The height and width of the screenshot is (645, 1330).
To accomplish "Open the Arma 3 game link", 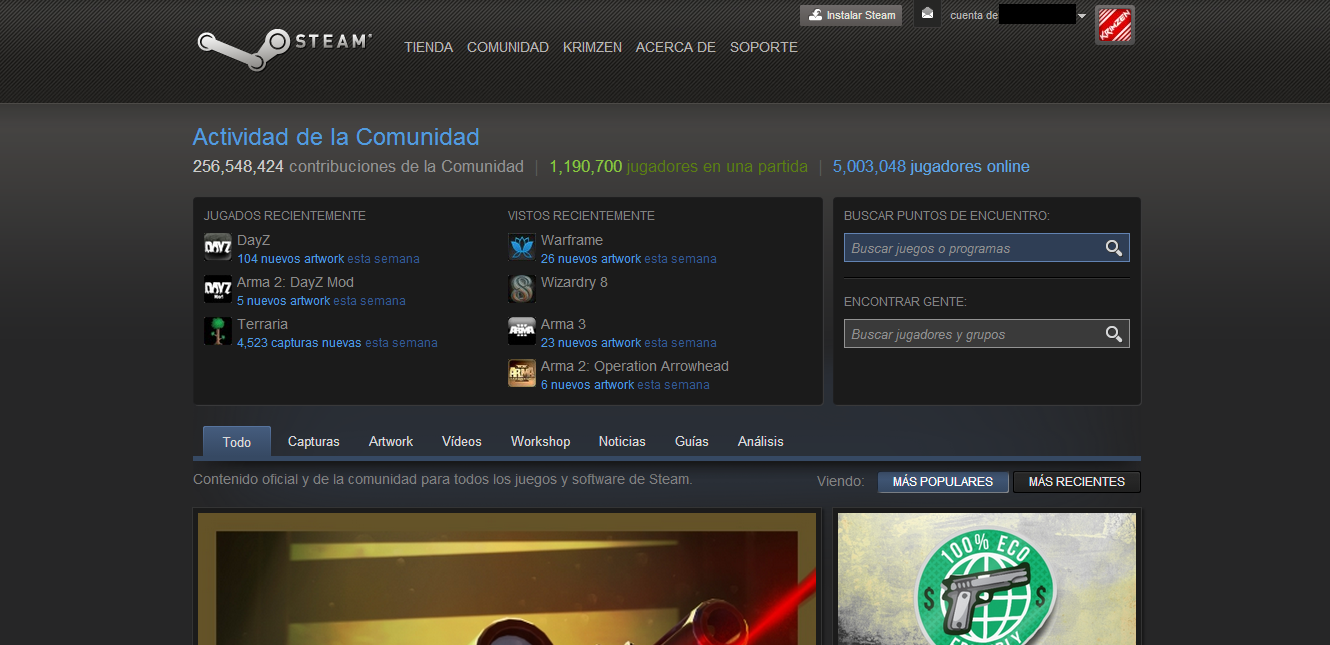I will pyautogui.click(x=564, y=324).
